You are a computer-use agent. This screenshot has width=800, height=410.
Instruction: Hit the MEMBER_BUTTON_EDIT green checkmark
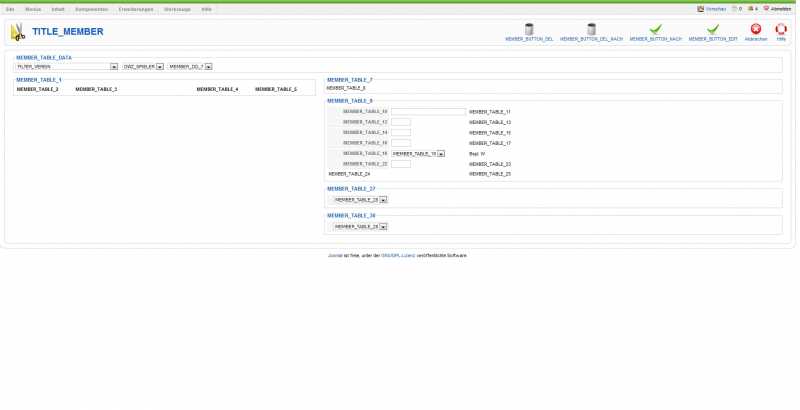(713, 29)
